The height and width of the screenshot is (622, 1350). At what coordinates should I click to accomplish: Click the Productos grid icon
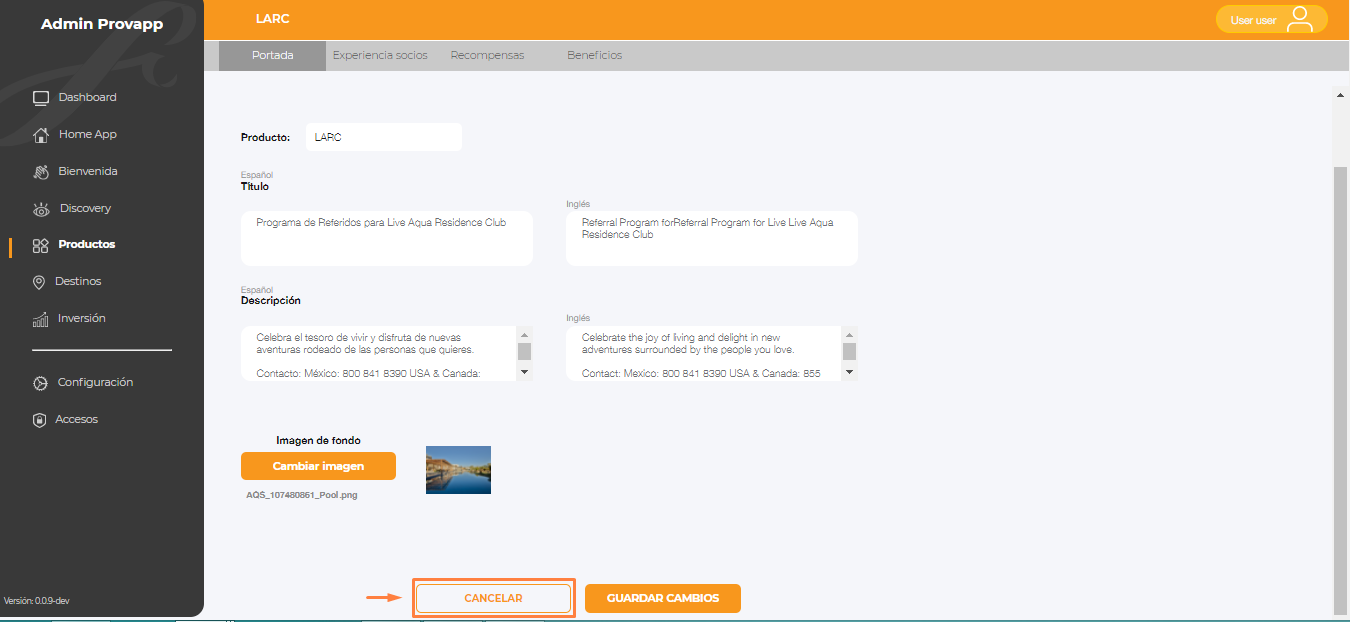tap(41, 245)
